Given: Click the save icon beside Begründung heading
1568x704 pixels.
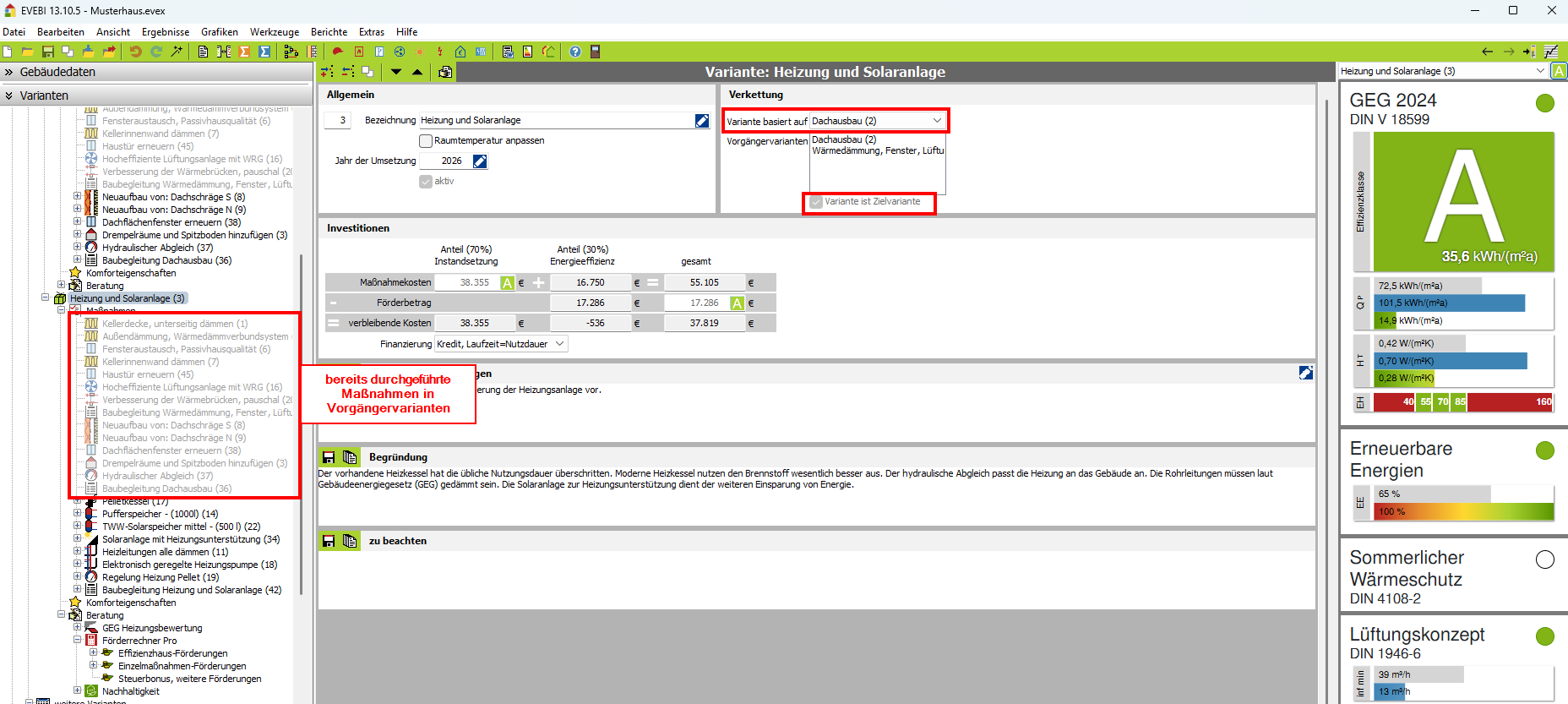Looking at the screenshot, I should point(329,457).
